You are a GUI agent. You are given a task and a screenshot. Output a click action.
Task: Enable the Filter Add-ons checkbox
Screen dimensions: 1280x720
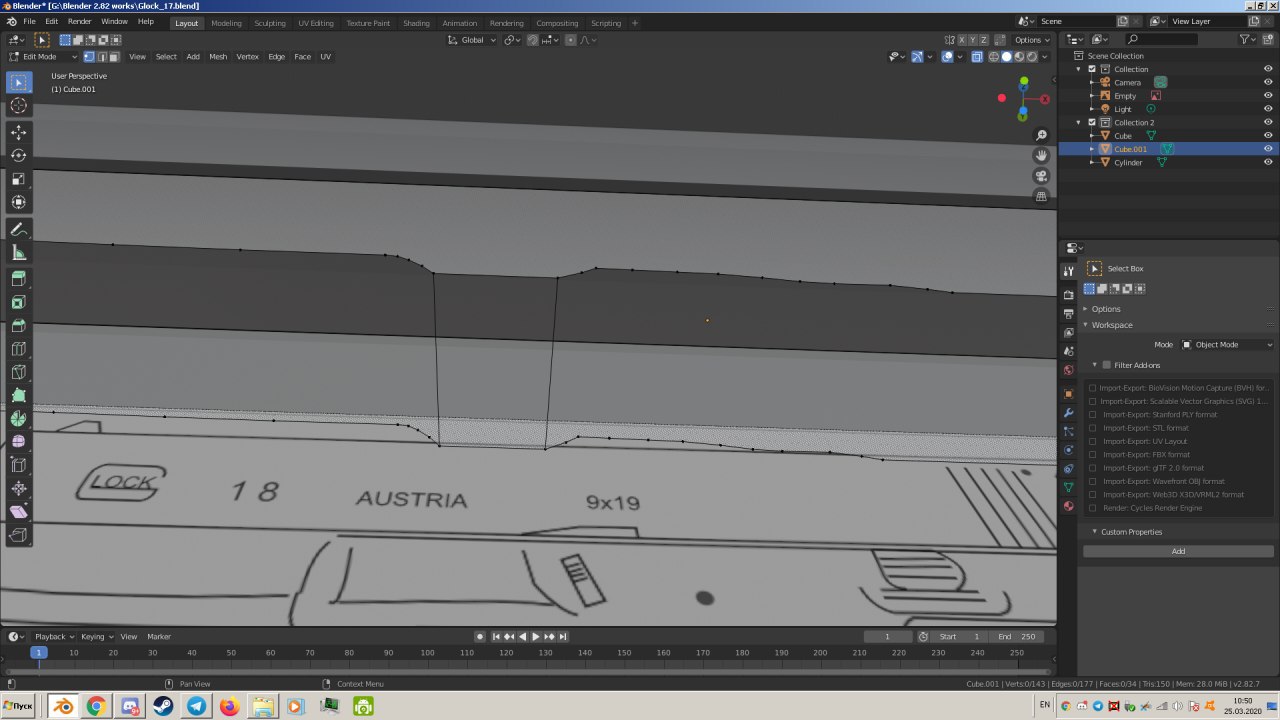pos(1106,365)
